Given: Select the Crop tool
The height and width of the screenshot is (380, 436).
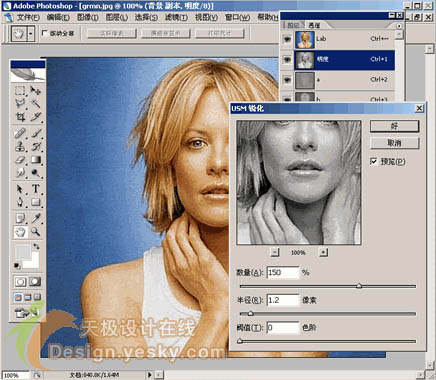Looking at the screenshot, I should pos(20,117).
